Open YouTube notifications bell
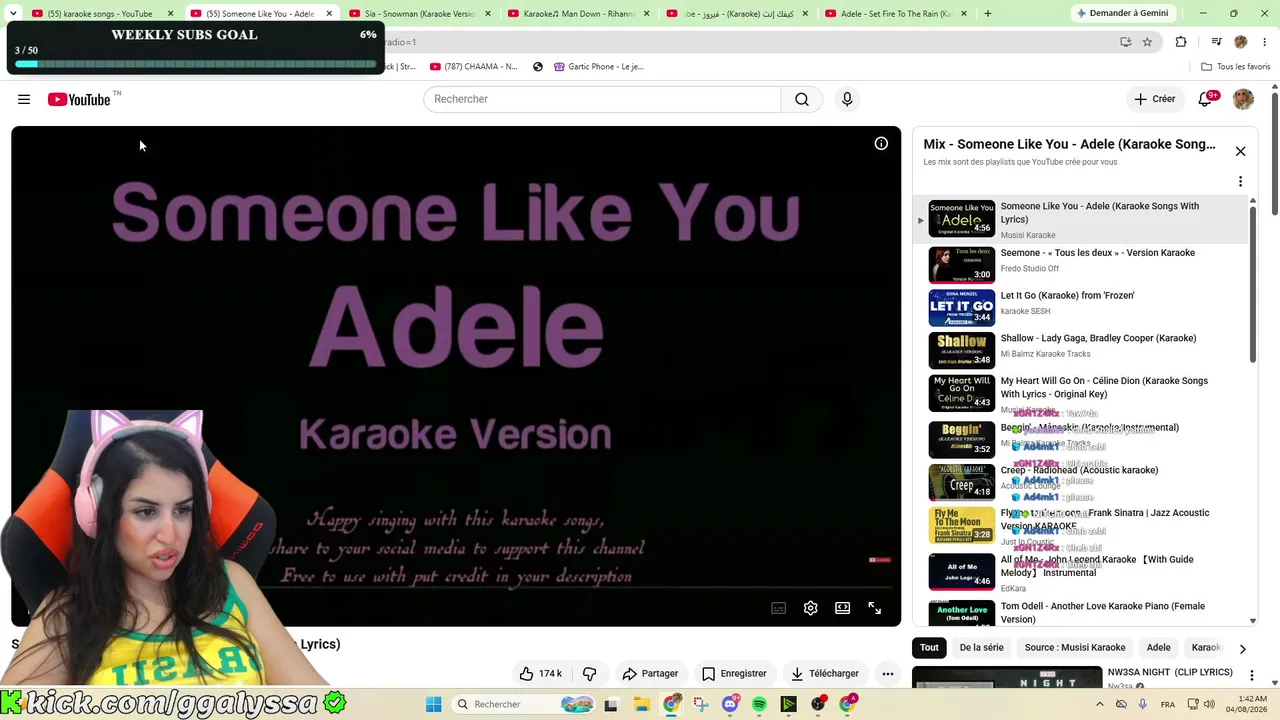The image size is (1280, 720). coord(1205,99)
